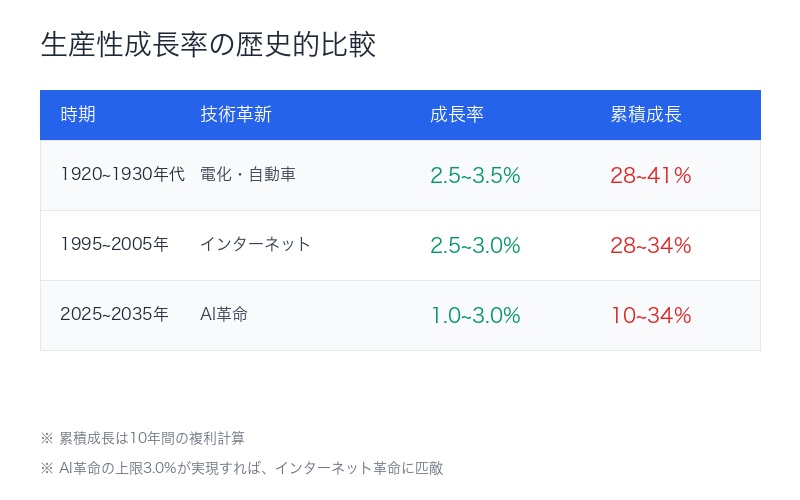Click the 電化・自動車 cell
This screenshot has height=500, width=800.
point(248,175)
